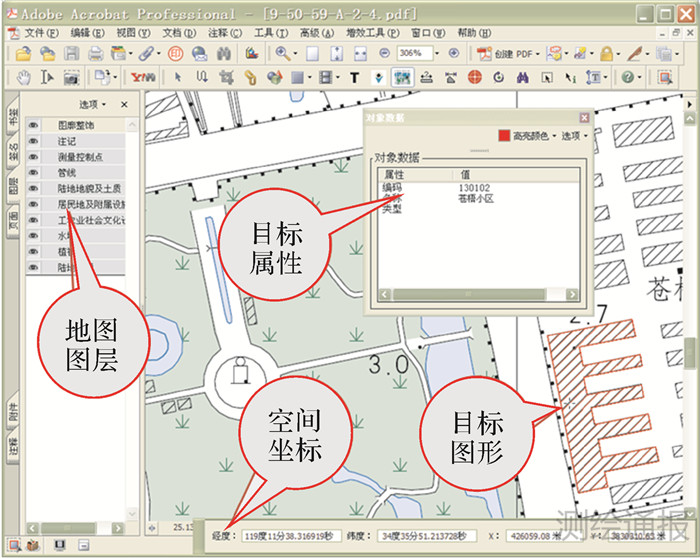
Task: Toggle visibility of the 注记 layer
Action: point(33,141)
